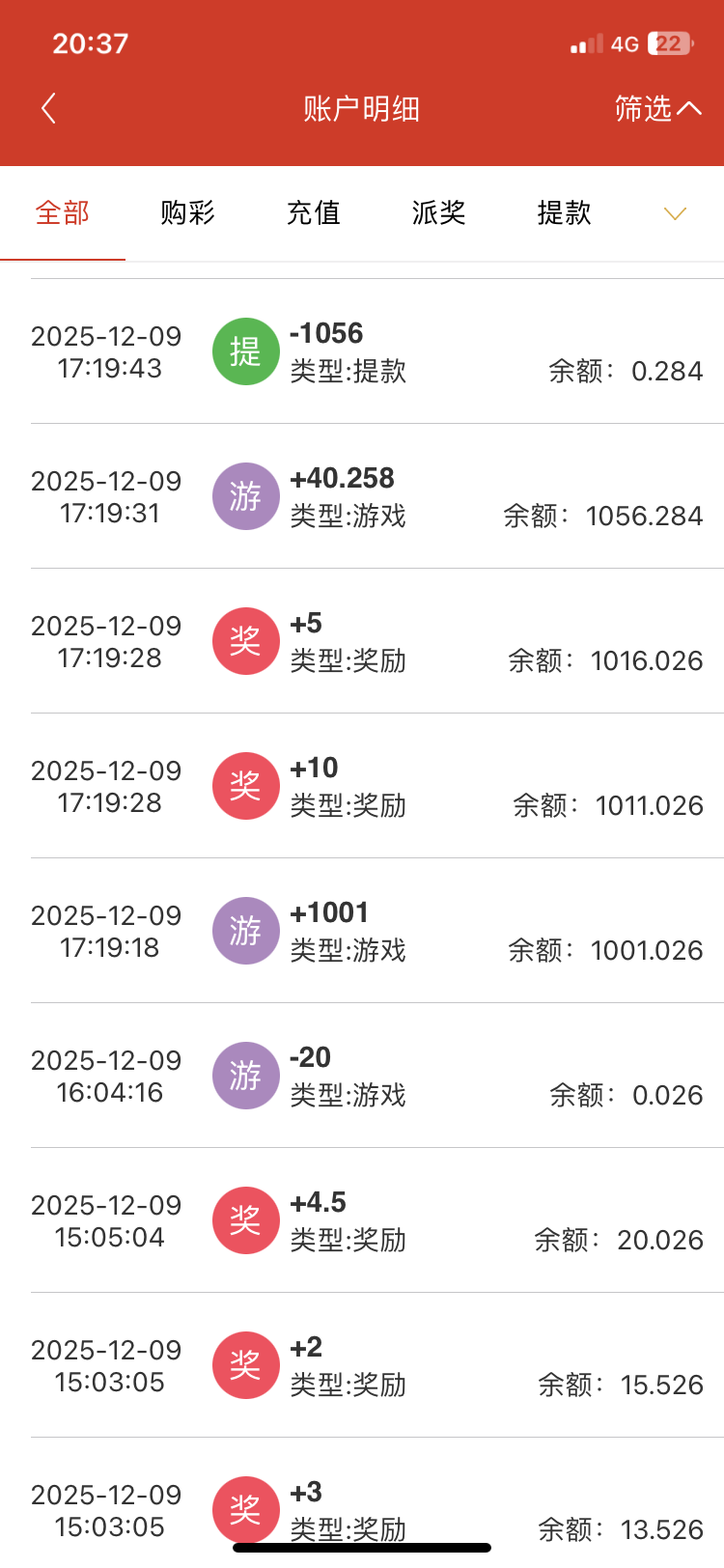This screenshot has height=1568, width=724.
Task: Switch to the 全部 tab
Action: 63,212
